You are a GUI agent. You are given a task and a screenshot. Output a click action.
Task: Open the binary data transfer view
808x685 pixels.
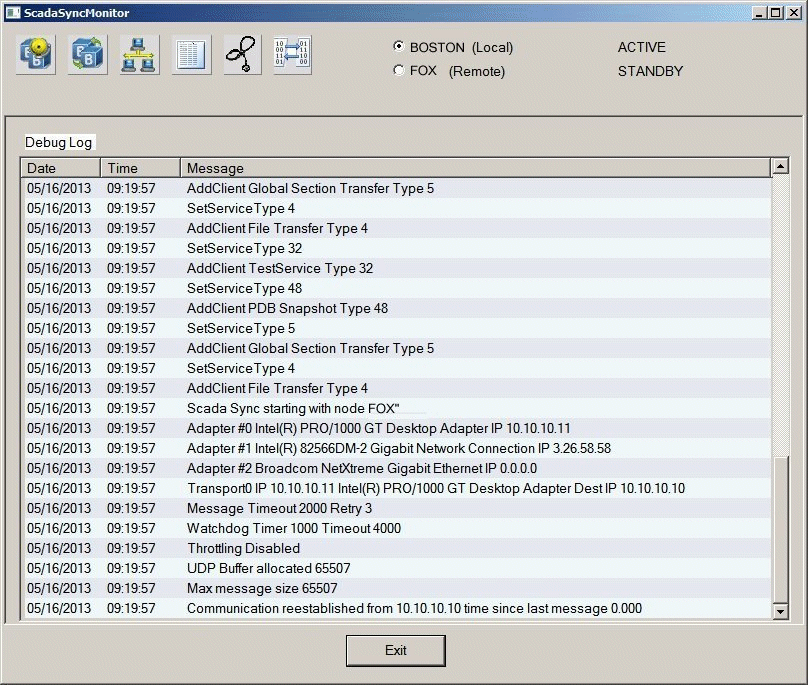[291, 54]
